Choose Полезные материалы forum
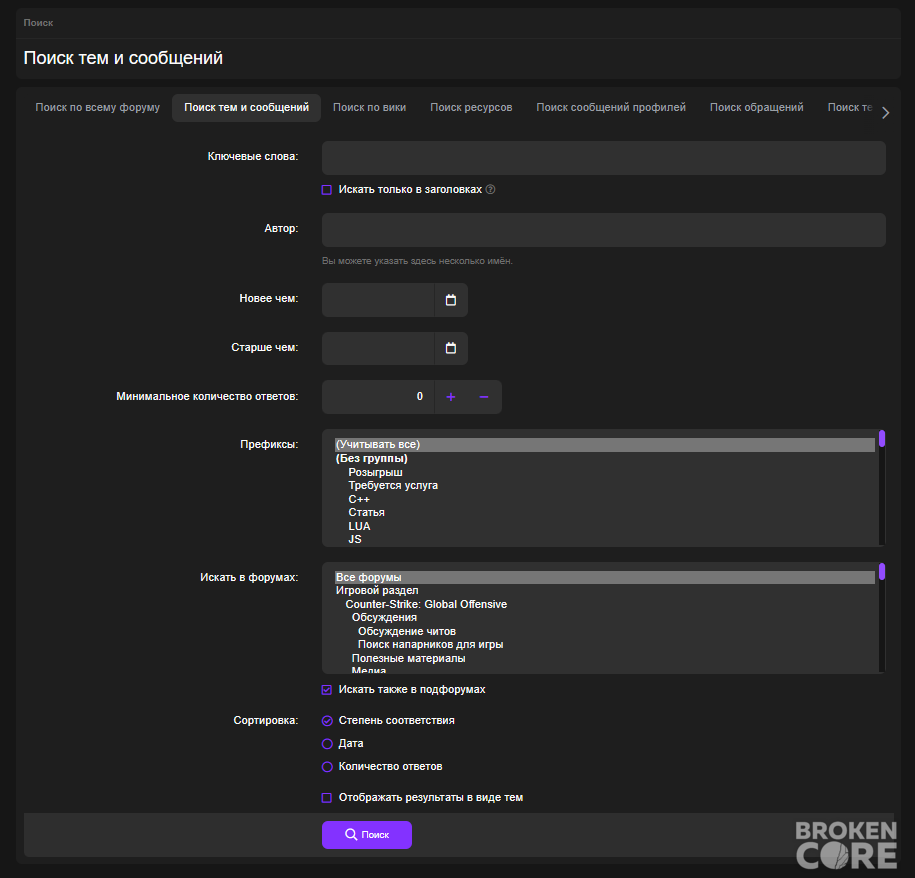The image size is (915, 878). click(605, 658)
